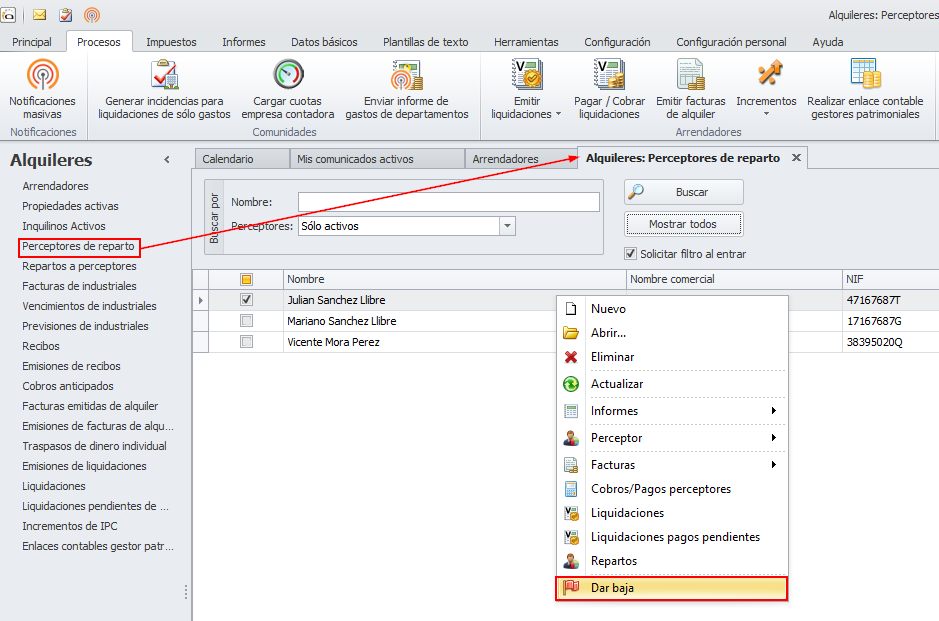Click Realizar enlace contable gestores icon
This screenshot has height=621, width=939.
click(865, 76)
